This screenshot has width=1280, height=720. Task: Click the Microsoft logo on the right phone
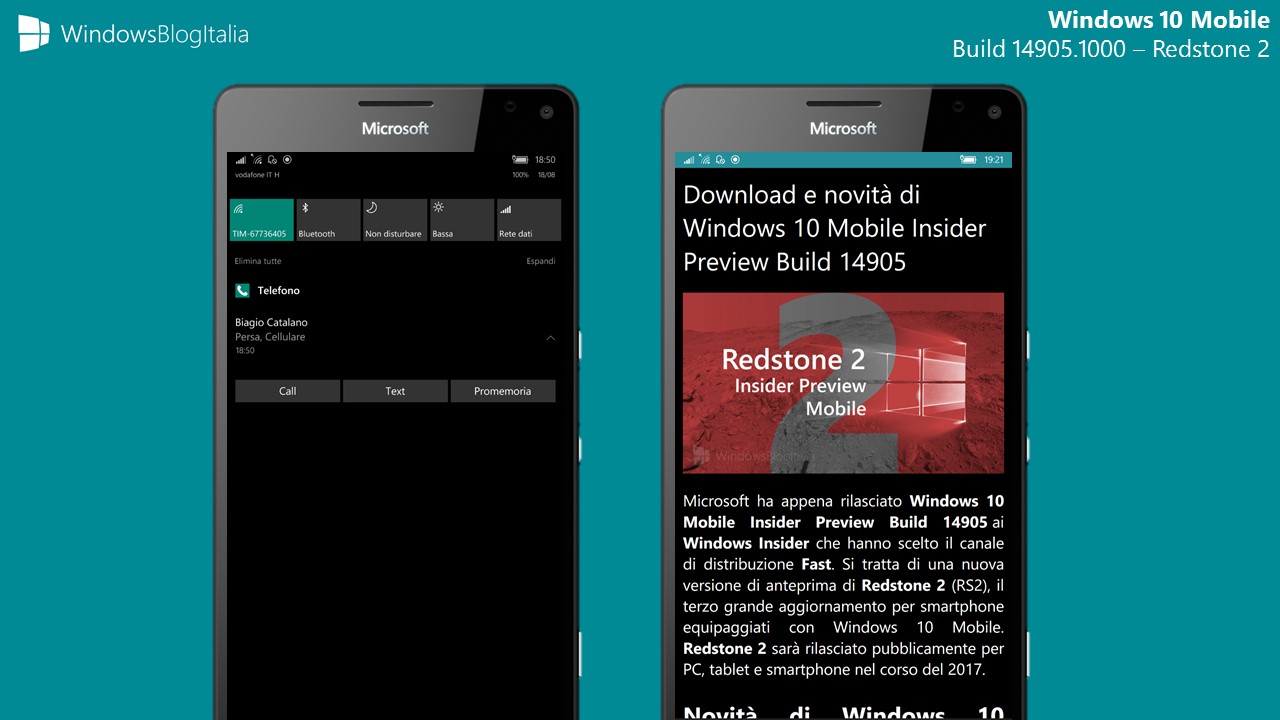[843, 128]
